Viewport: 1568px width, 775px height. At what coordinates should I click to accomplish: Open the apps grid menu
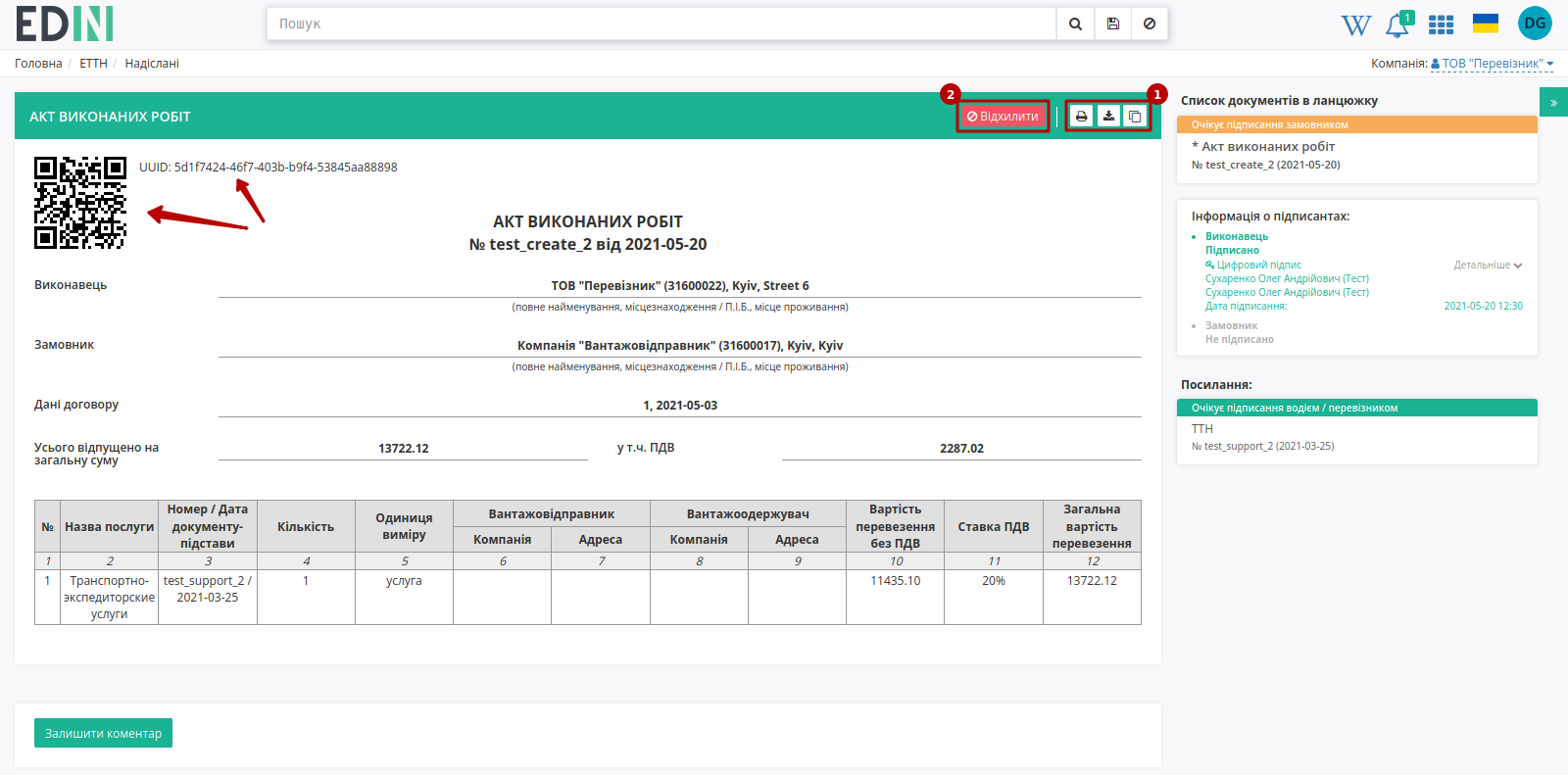point(1441,24)
